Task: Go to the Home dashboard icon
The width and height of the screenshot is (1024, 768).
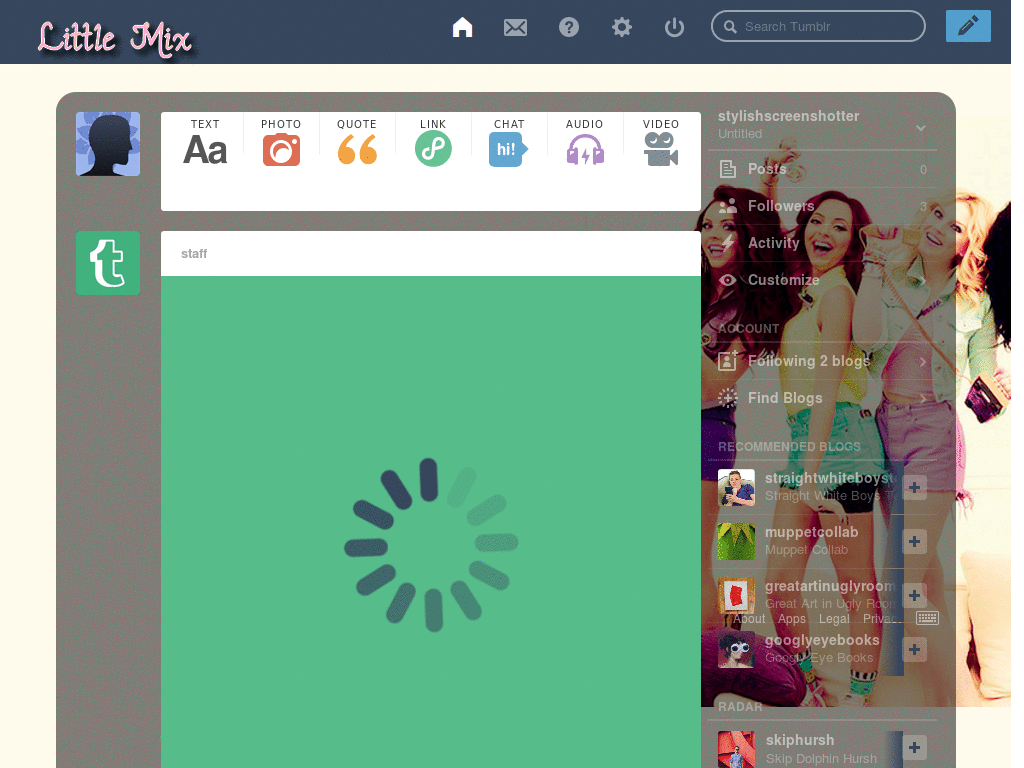Action: click(x=462, y=27)
